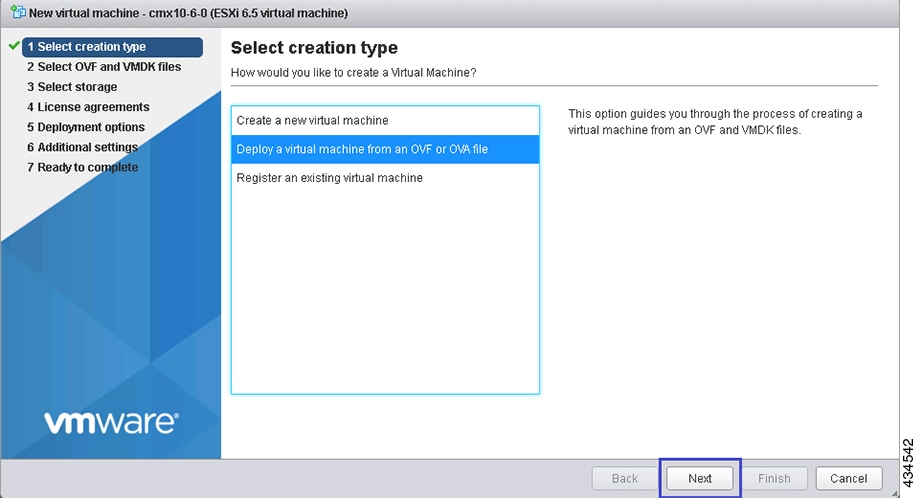Click the green checkmark beside step 1

(x=15, y=46)
